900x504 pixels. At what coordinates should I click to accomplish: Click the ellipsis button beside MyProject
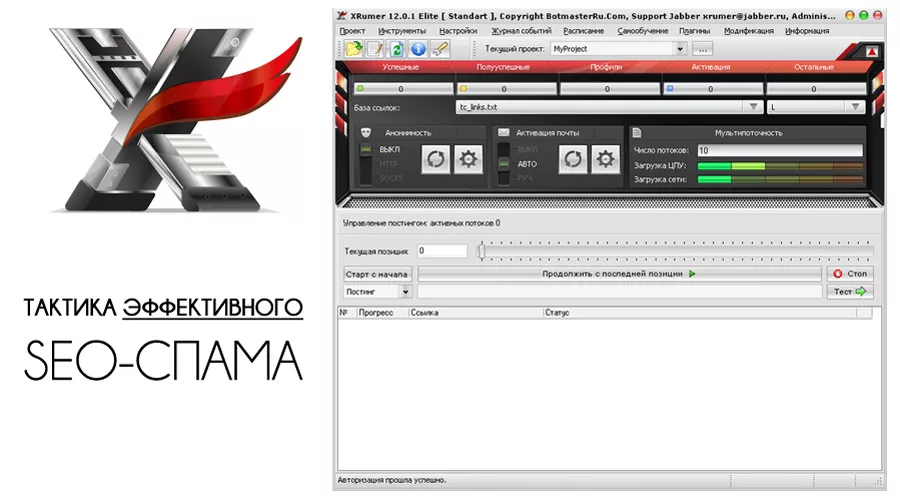[x=703, y=49]
